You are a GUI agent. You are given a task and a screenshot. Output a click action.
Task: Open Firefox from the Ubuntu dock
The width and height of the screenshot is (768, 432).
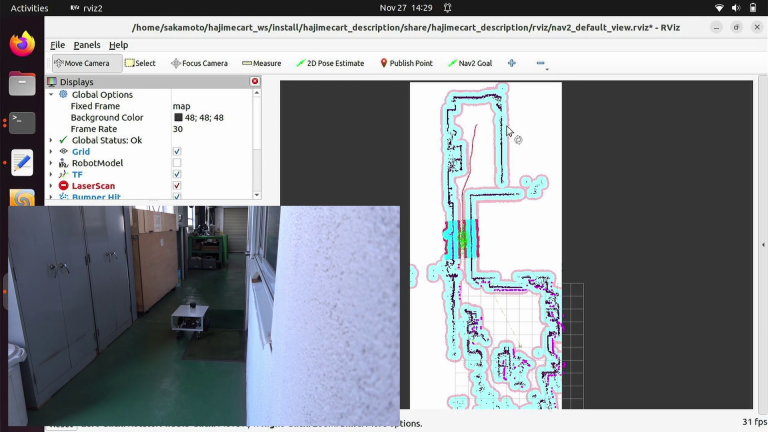click(22, 44)
